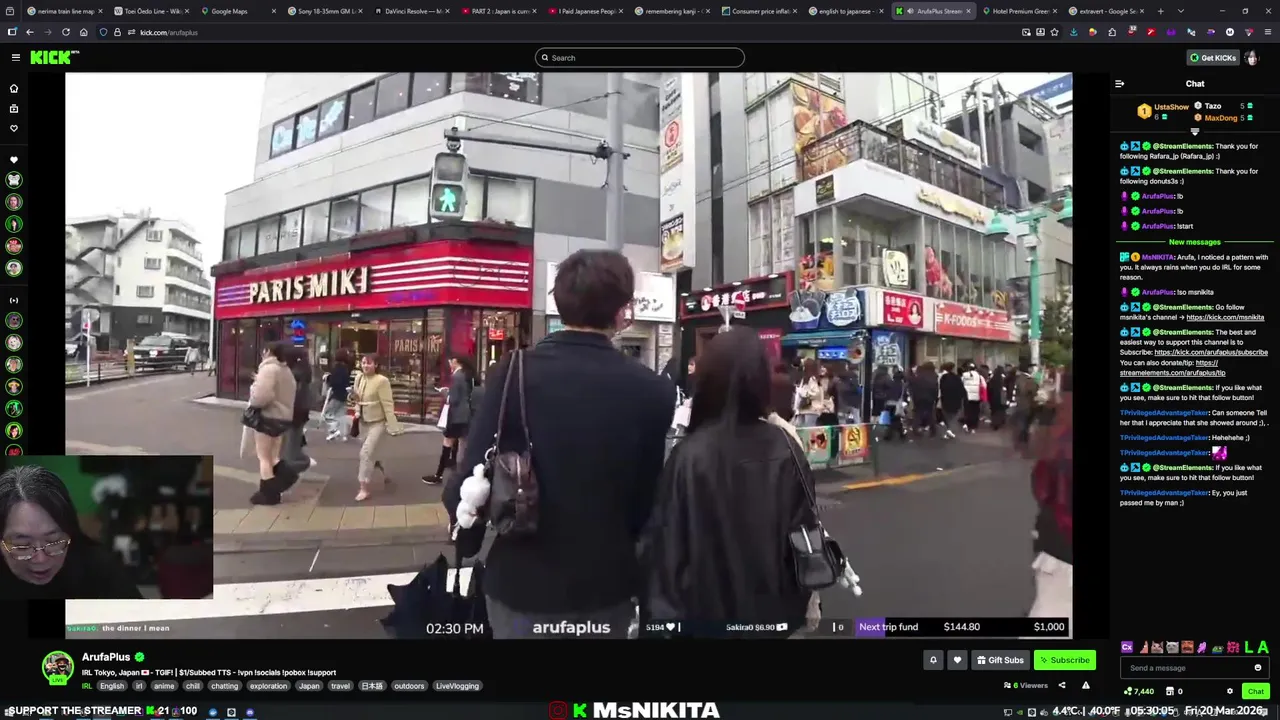This screenshot has height=720, width=1280.
Task: Click the Kick search field
Action: point(640,57)
